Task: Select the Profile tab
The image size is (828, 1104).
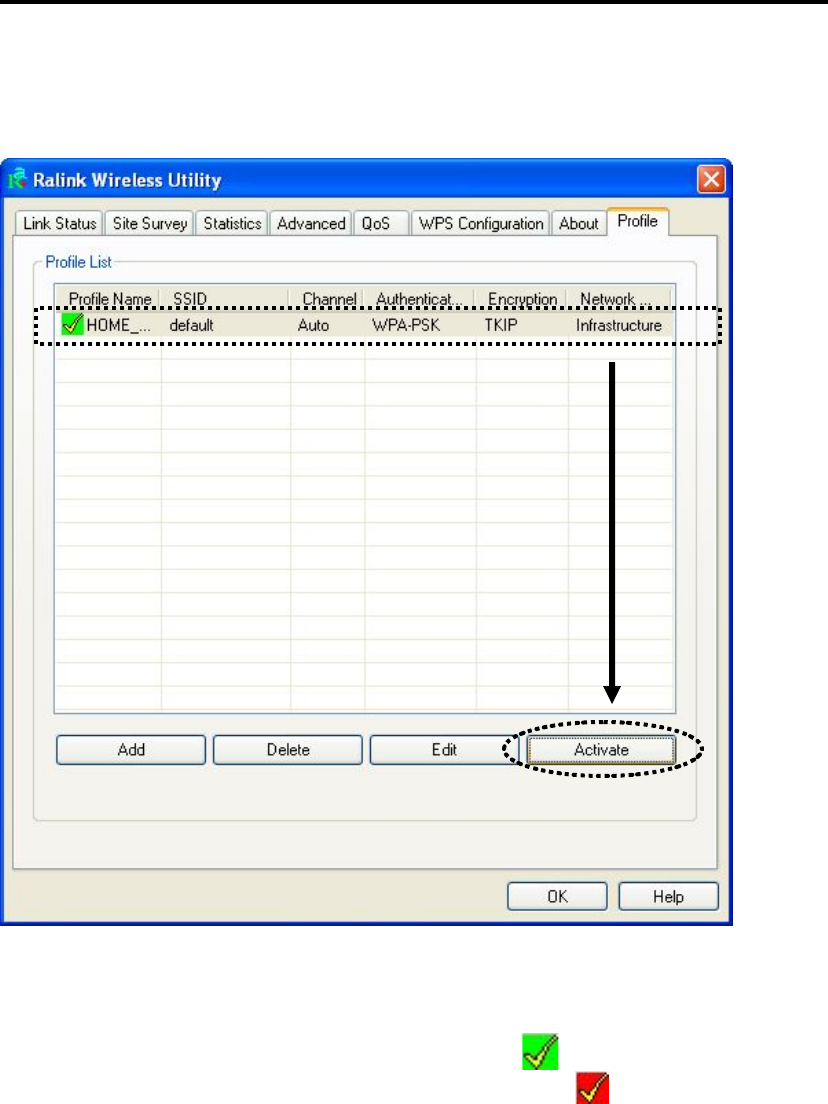Action: point(637,221)
